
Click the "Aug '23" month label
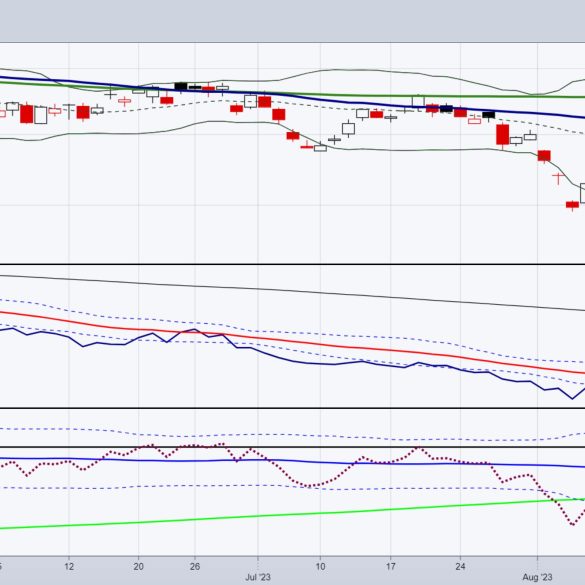[537, 577]
